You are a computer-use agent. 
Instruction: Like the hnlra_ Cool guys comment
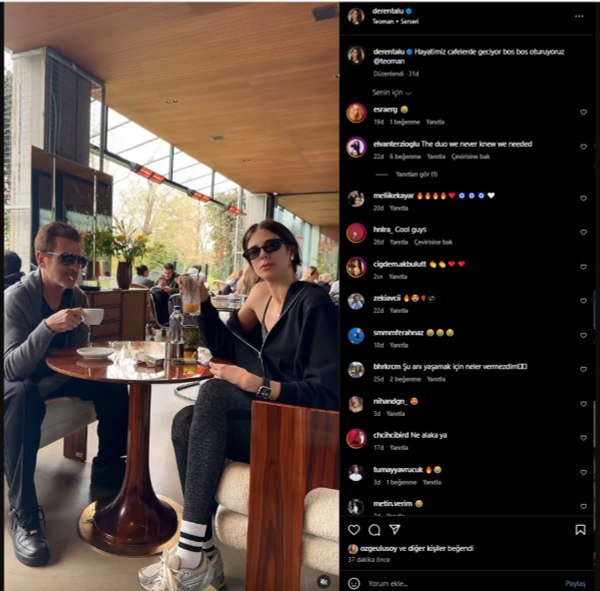[x=583, y=232]
